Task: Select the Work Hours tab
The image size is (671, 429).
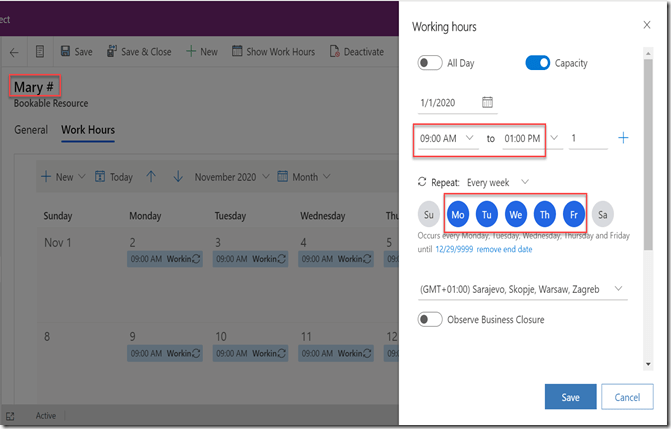Action: pyautogui.click(x=87, y=130)
